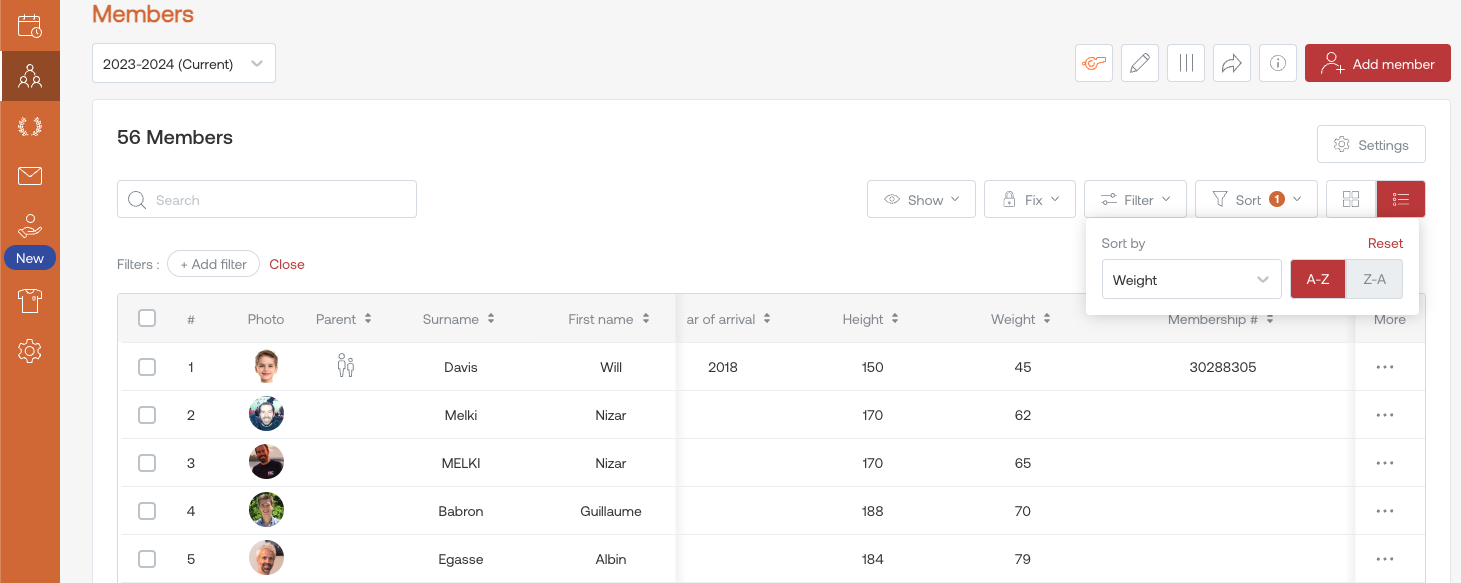1461x583 pixels.
Task: Toggle the select-all checkbox in table header
Action: point(147,318)
